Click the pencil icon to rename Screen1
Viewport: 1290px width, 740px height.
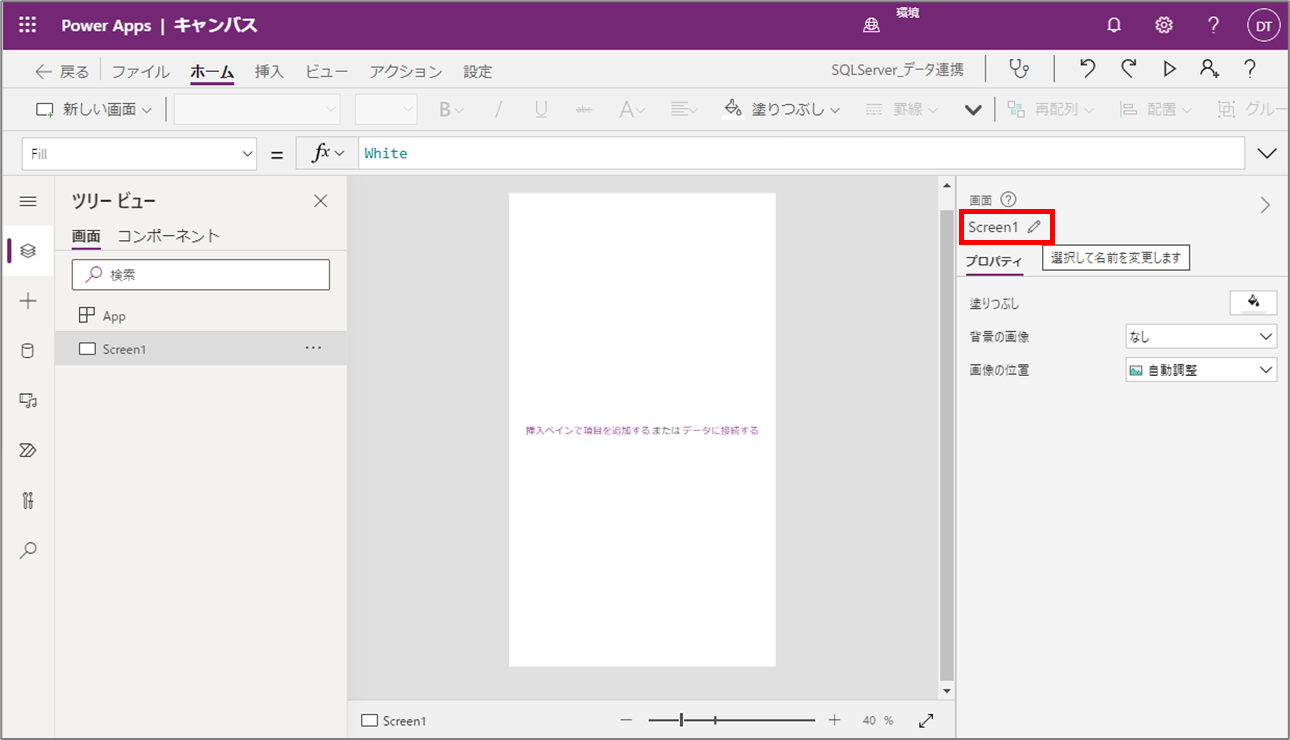click(1034, 227)
